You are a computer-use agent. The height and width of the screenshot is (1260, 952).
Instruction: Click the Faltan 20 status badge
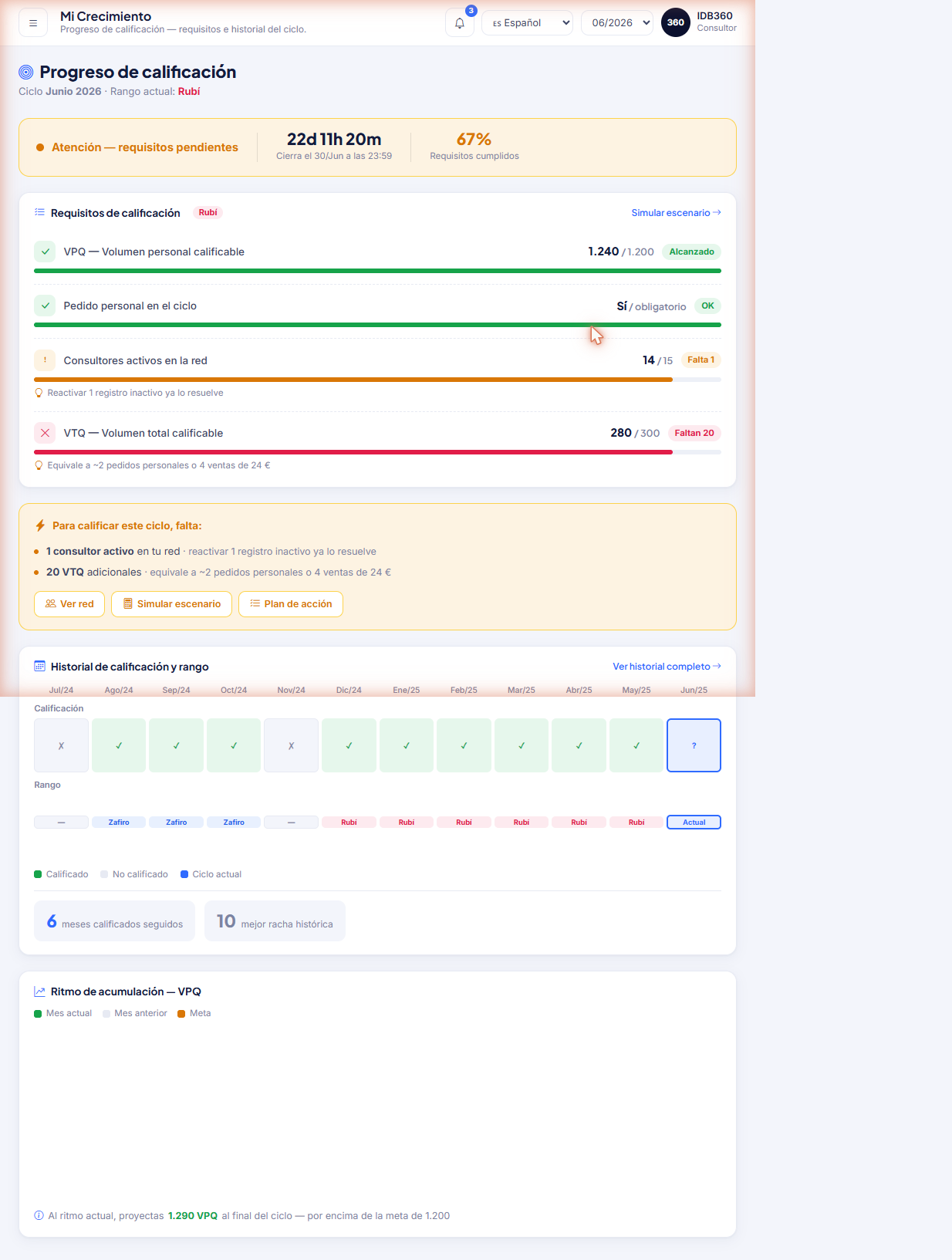[x=694, y=433]
